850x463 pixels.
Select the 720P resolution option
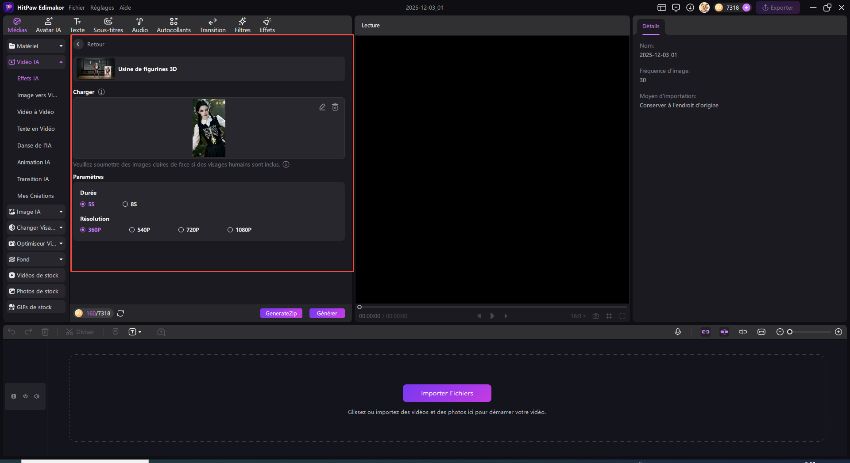pos(188,230)
